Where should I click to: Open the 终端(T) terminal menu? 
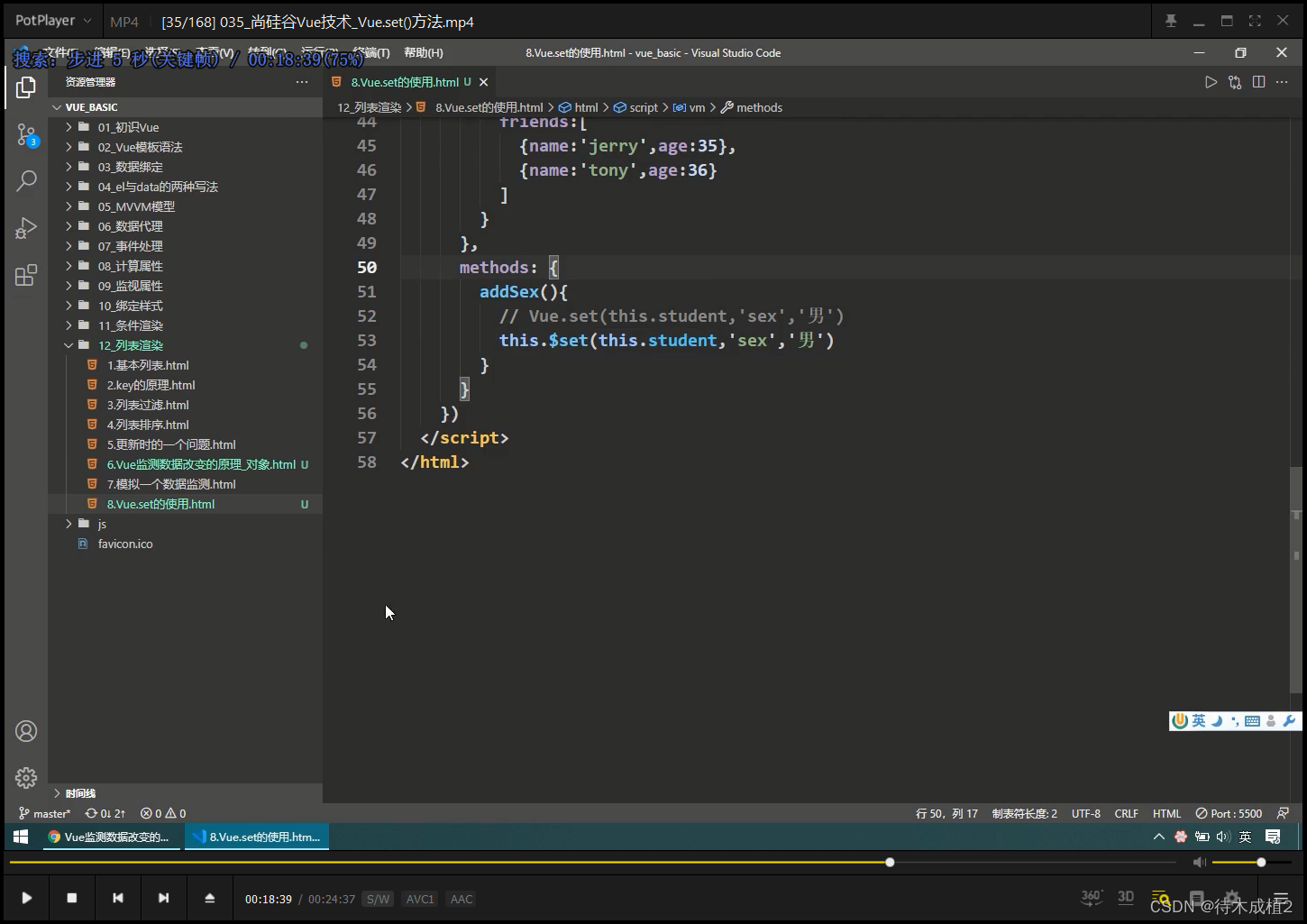pos(370,53)
